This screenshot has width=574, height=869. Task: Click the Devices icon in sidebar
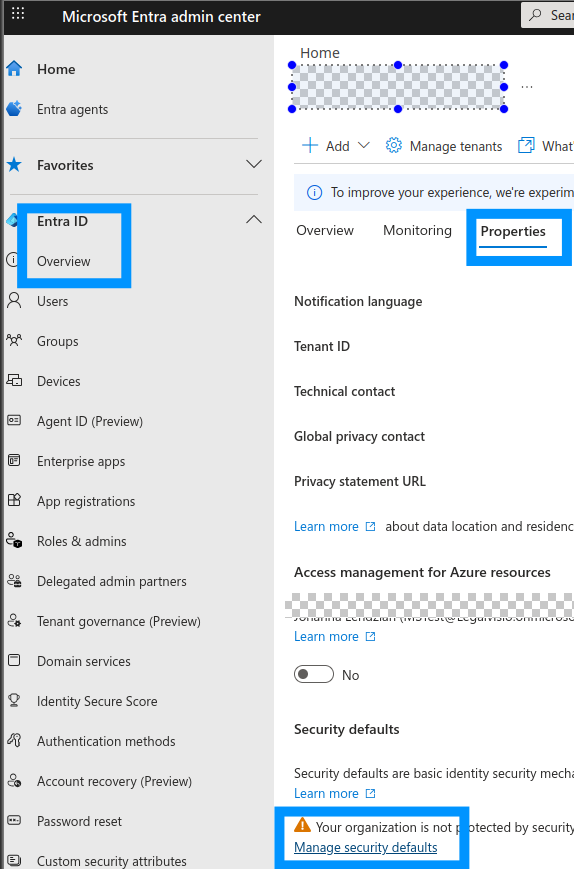click(14, 380)
